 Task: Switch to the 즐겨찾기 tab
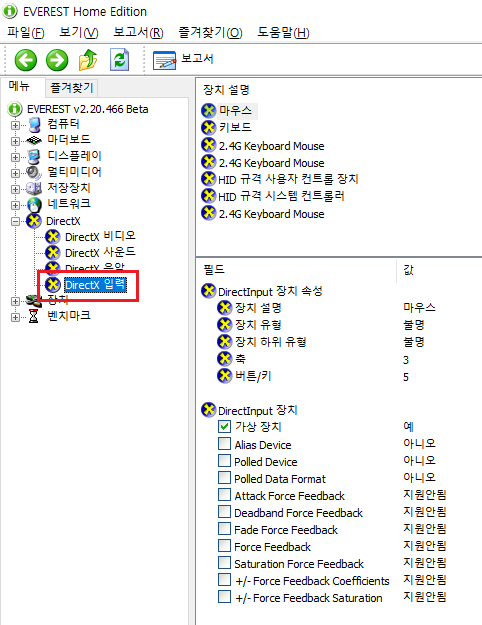[x=71, y=87]
